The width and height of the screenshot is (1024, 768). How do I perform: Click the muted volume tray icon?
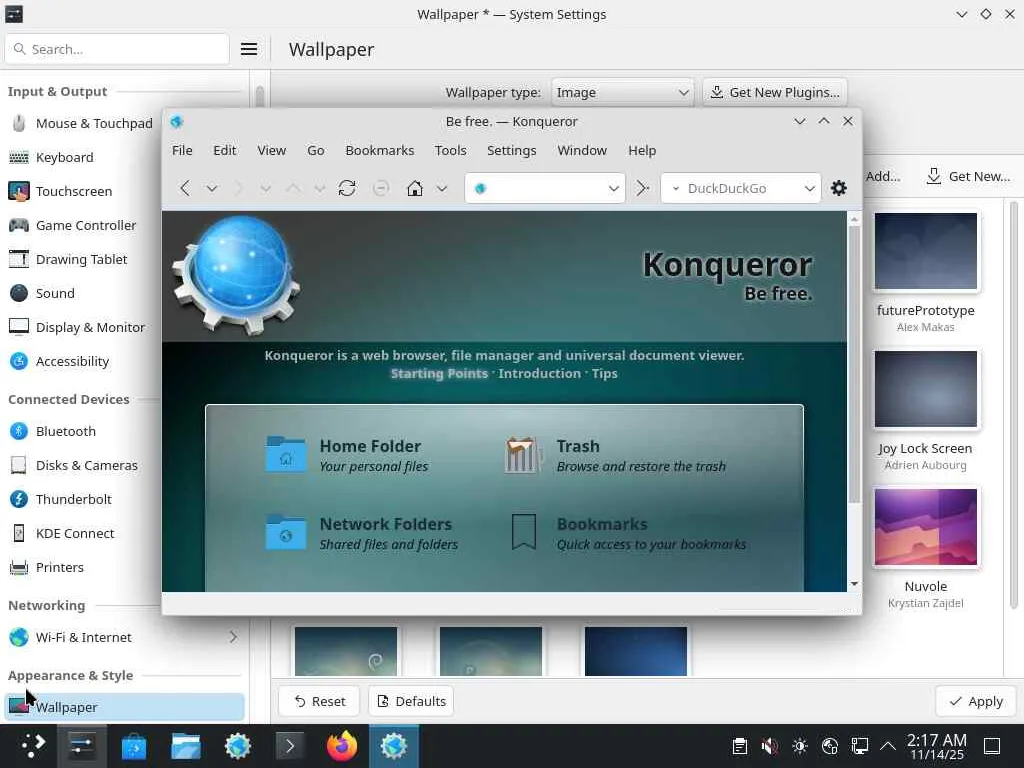point(769,746)
